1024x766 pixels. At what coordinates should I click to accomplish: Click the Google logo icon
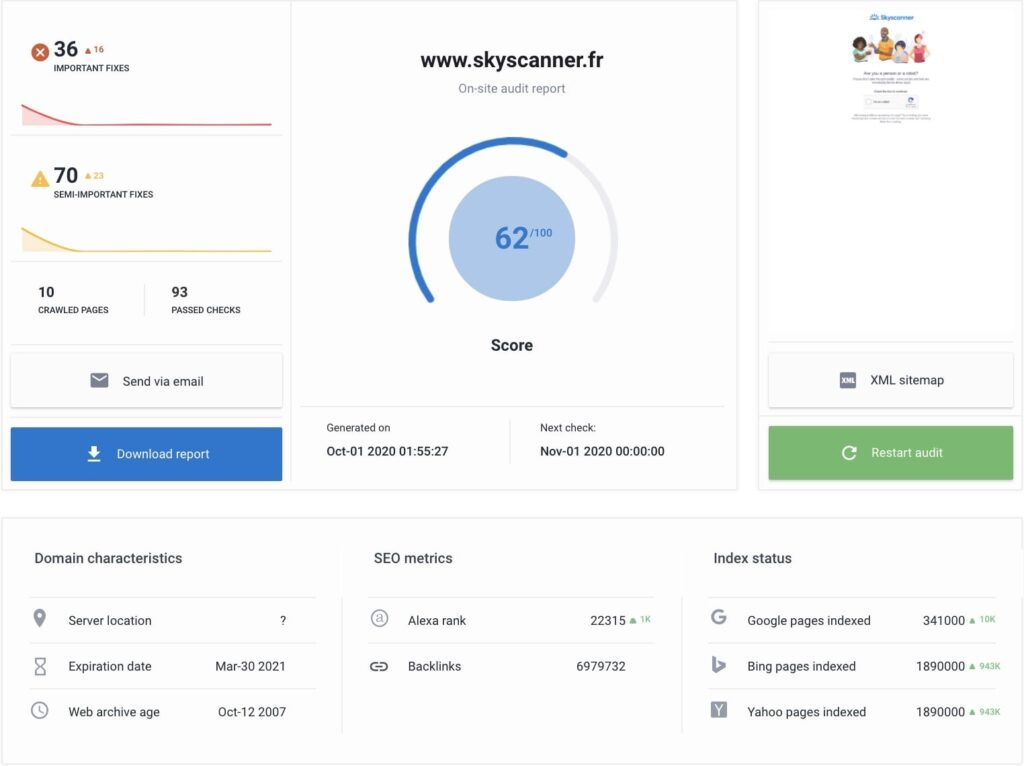[718, 616]
